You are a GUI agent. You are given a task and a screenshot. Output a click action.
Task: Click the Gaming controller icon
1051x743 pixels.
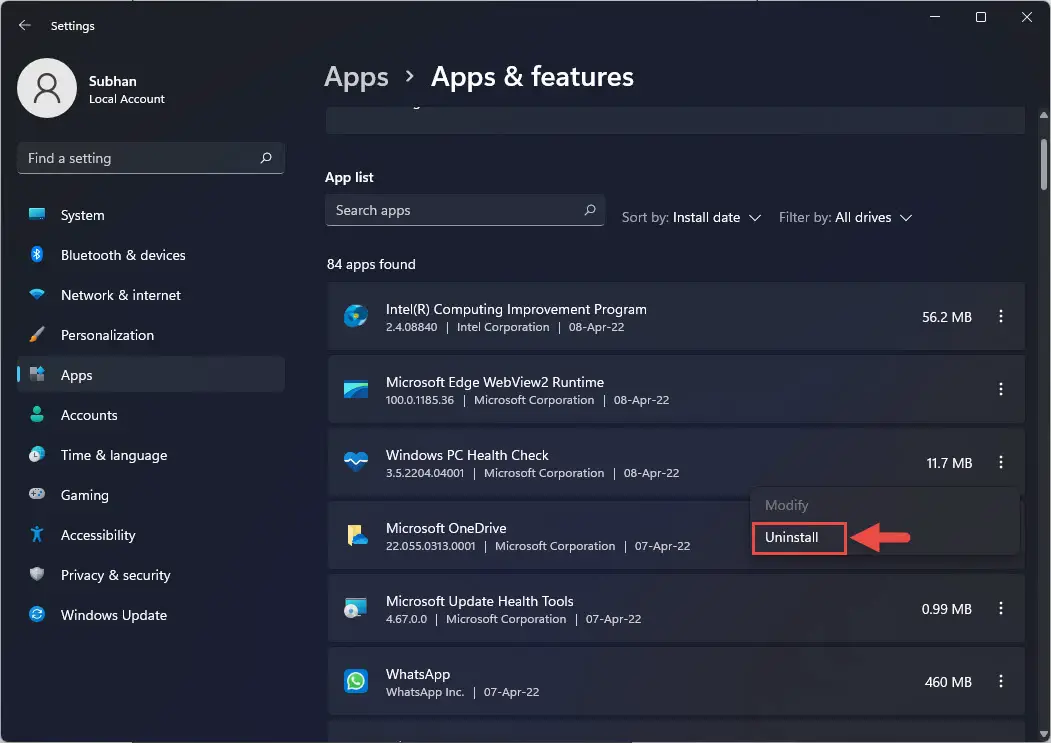click(37, 494)
